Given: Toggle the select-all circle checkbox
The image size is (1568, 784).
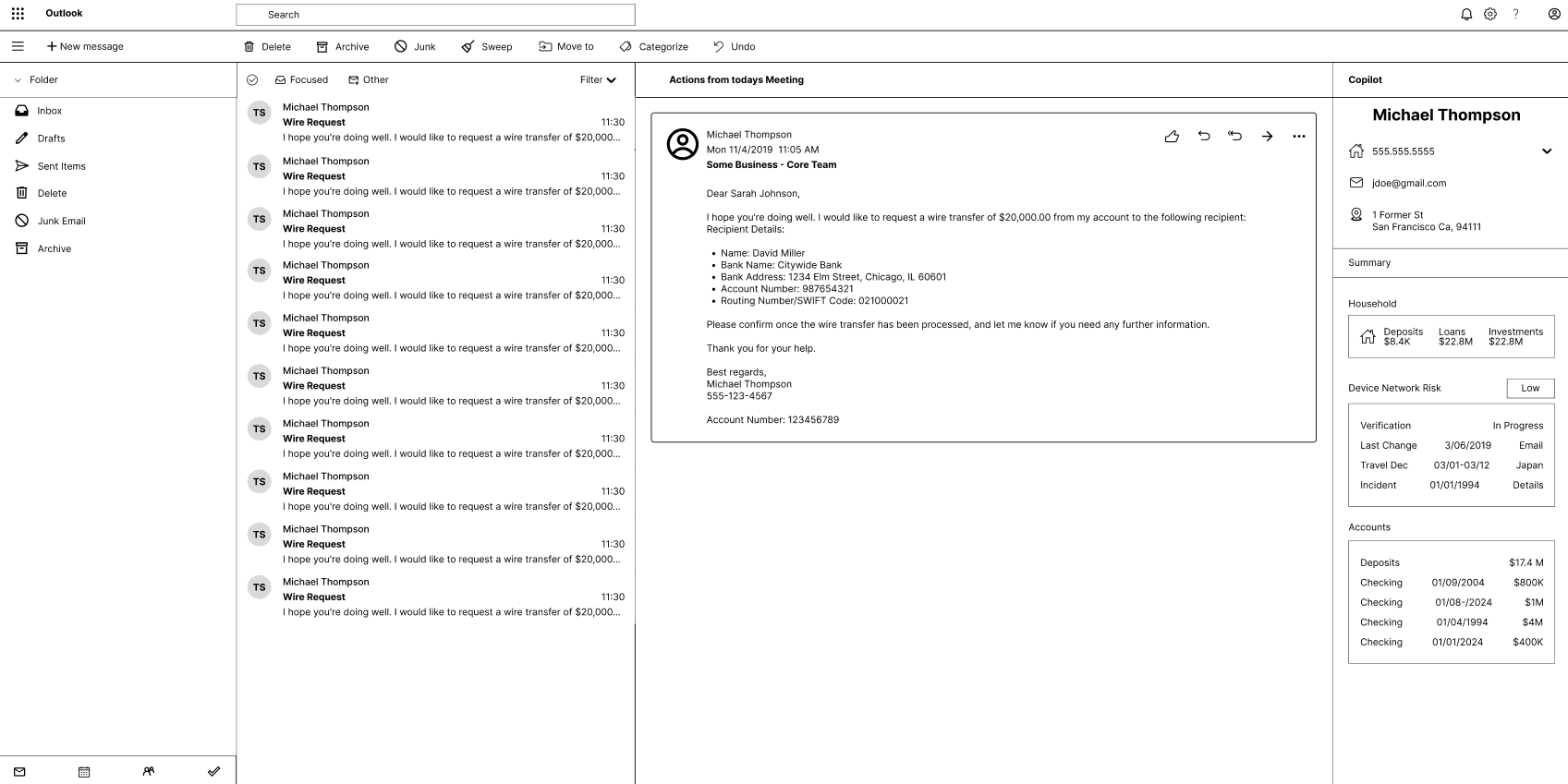Looking at the screenshot, I should 252,80.
